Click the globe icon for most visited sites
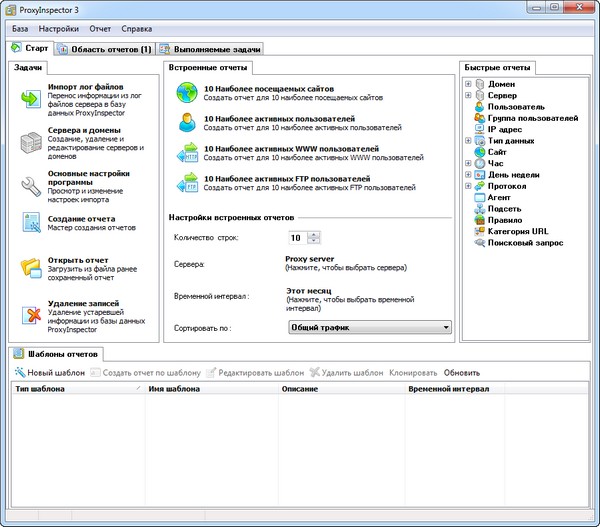 pos(188,94)
